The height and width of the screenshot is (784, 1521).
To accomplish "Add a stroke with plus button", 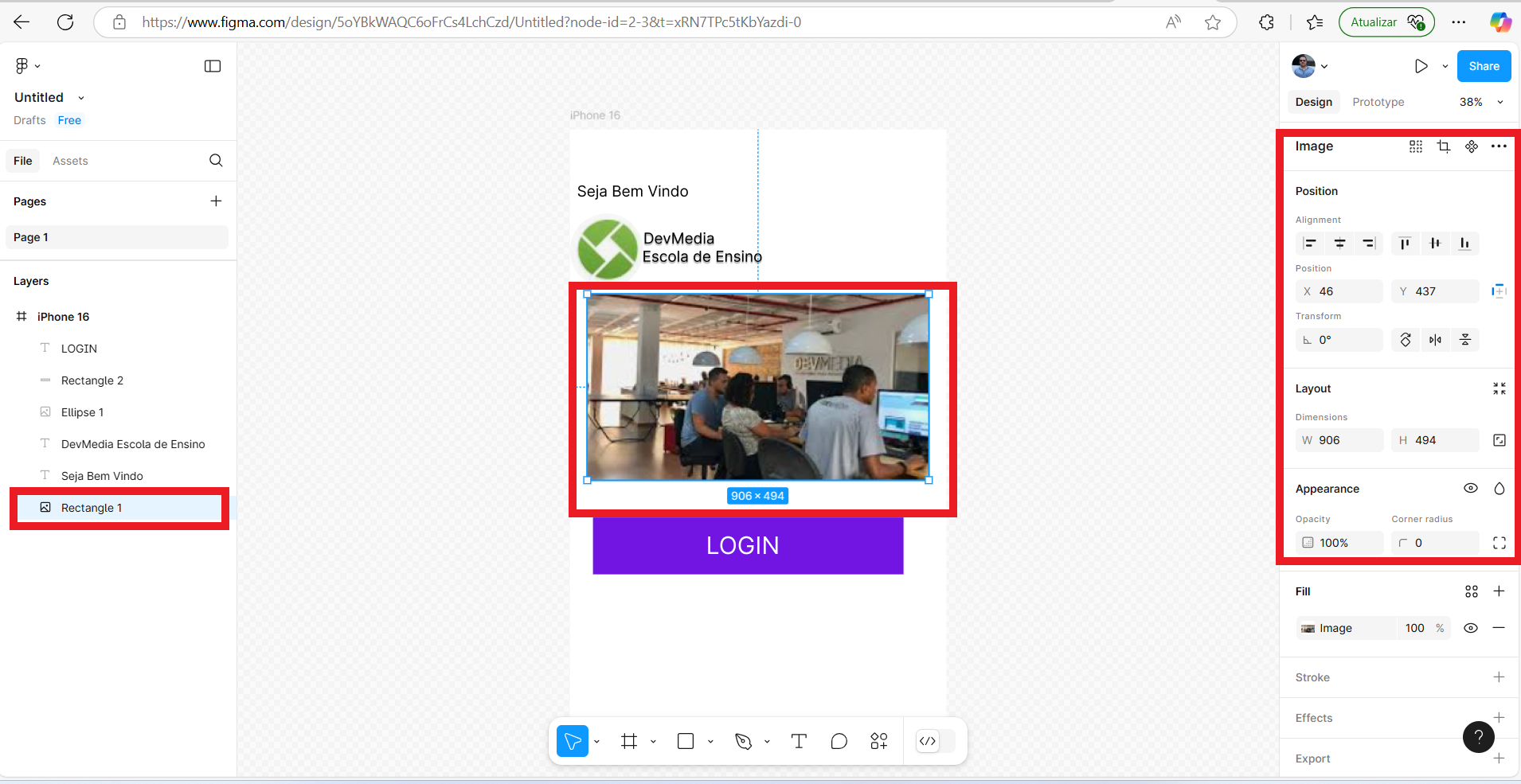I will point(1499,677).
